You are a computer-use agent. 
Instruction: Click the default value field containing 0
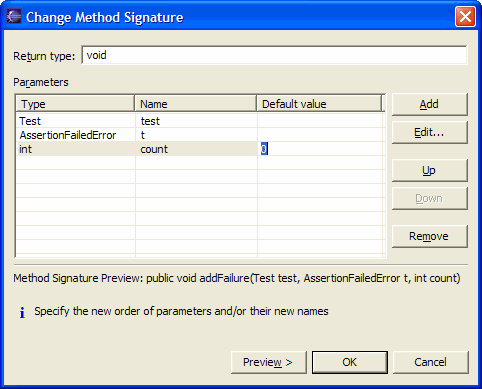[x=320, y=149]
